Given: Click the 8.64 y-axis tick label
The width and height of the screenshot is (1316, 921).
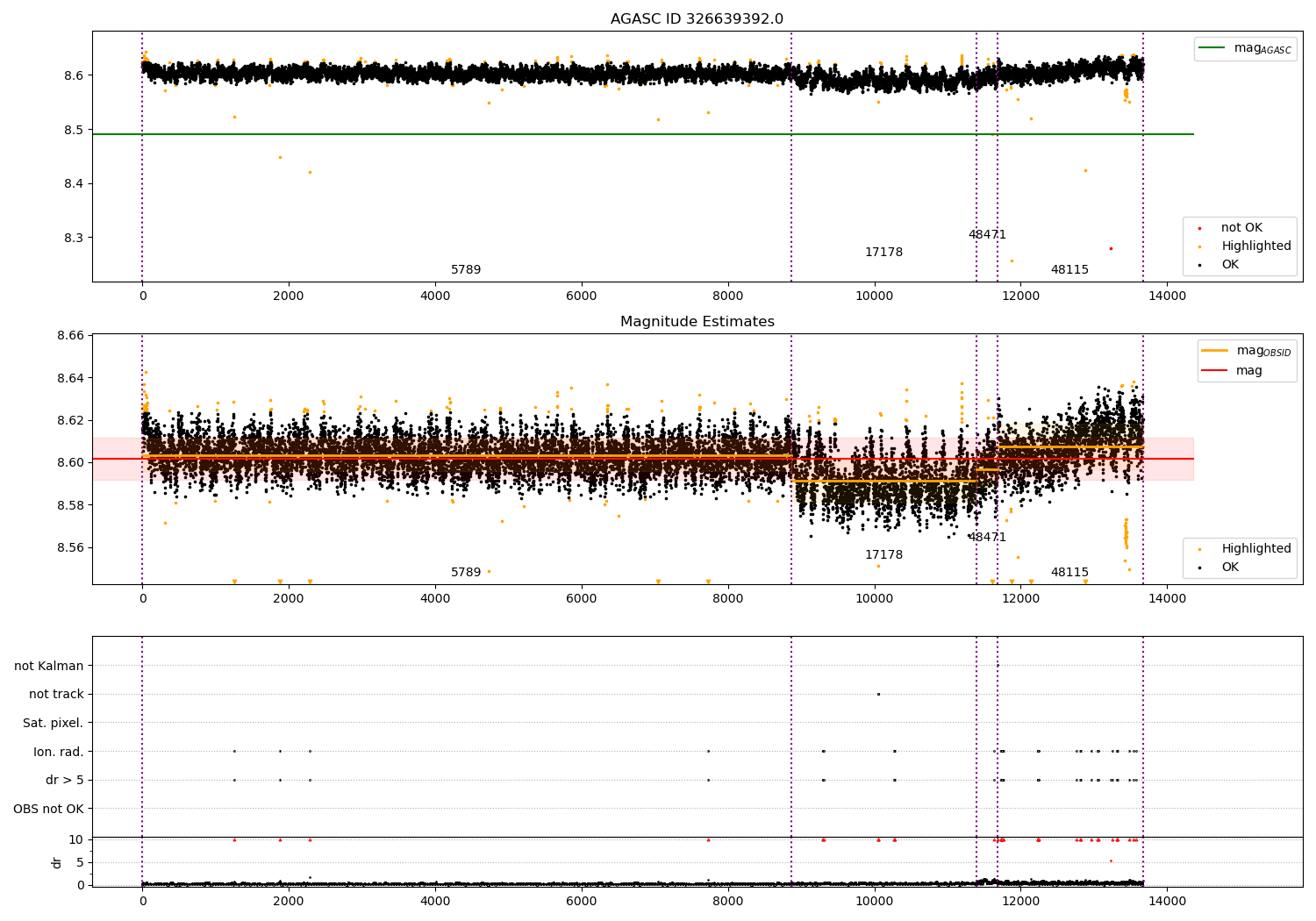Looking at the screenshot, I should [69, 378].
